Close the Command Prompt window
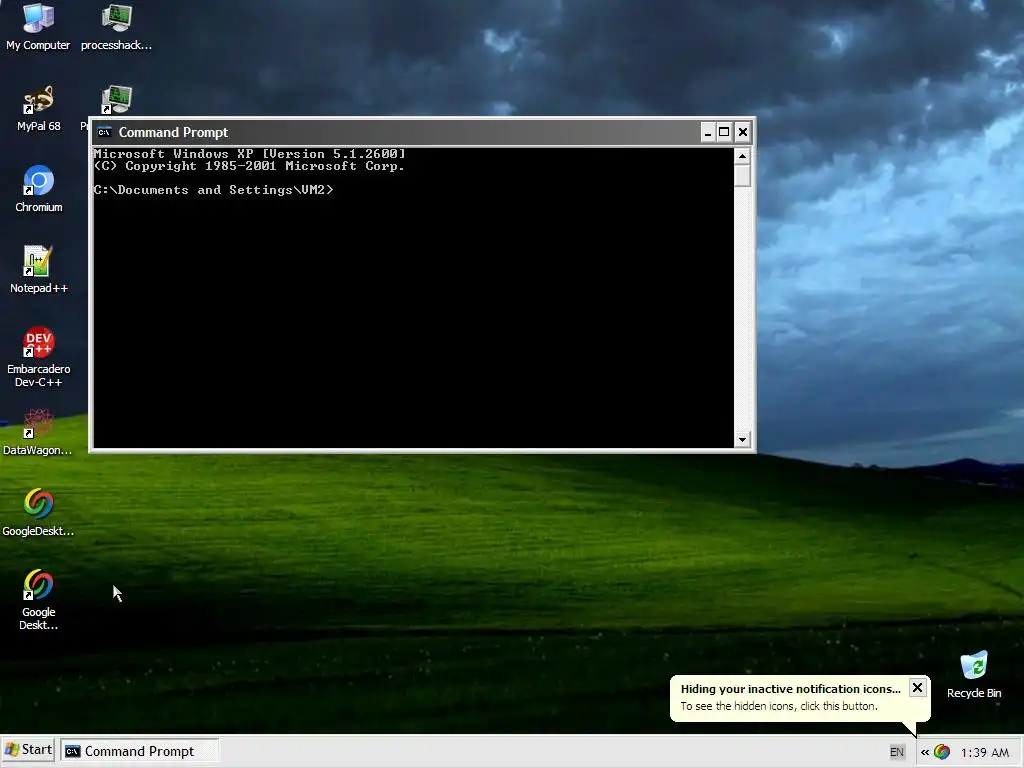The width and height of the screenshot is (1024, 768). [x=743, y=133]
